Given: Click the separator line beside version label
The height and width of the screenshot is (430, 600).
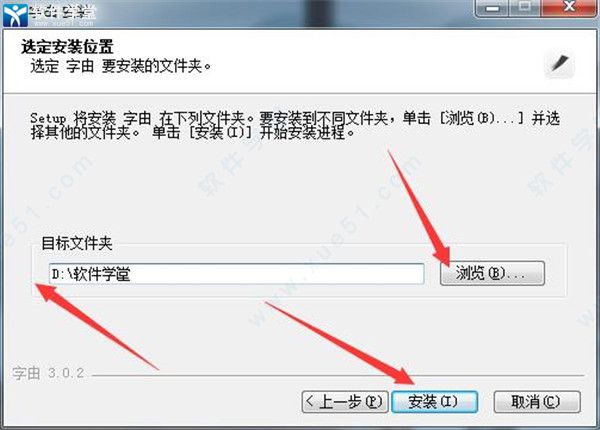Looking at the screenshot, I should coord(338,376).
